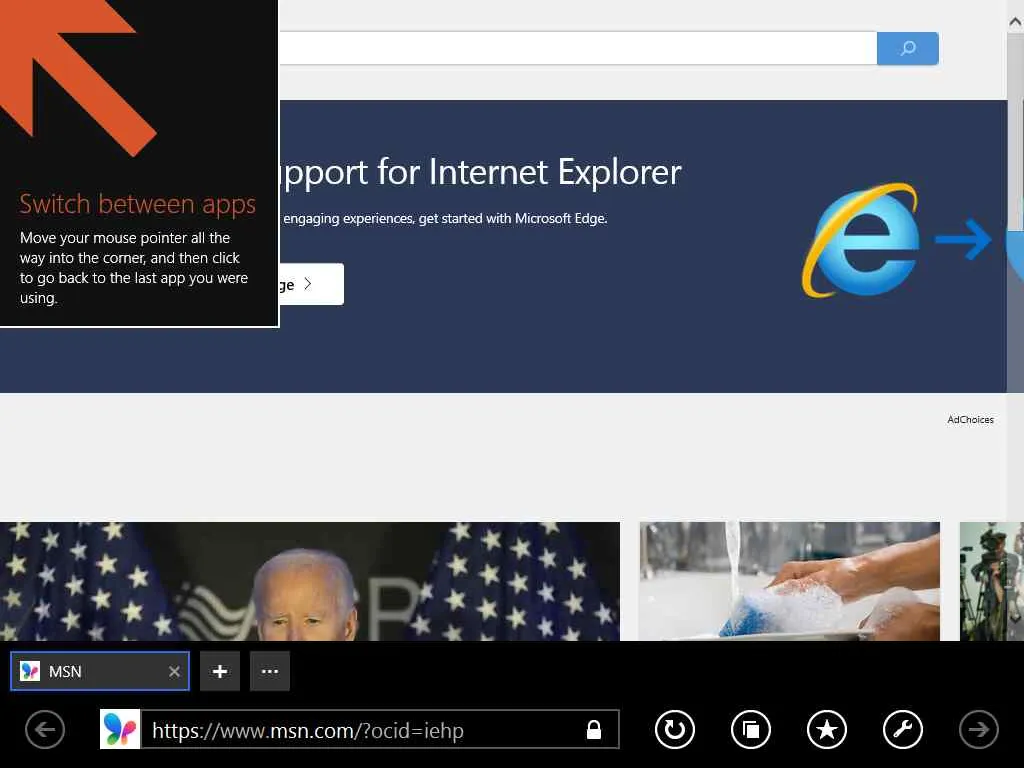
Task: Click the MSN site icon beside address bar
Action: [x=120, y=729]
